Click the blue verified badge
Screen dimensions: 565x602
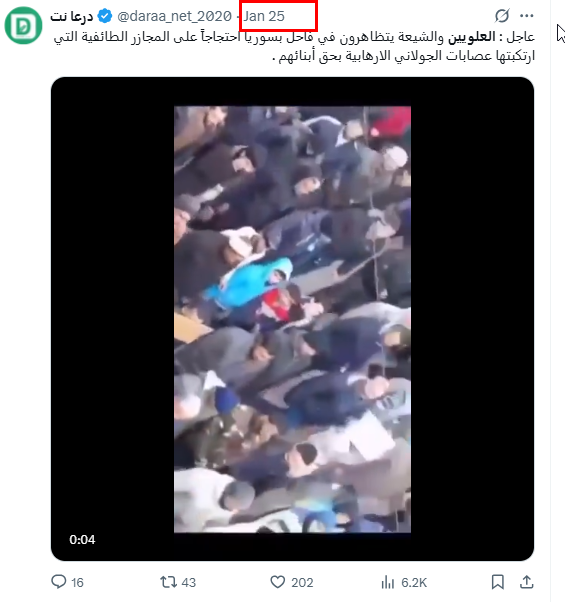coord(104,16)
